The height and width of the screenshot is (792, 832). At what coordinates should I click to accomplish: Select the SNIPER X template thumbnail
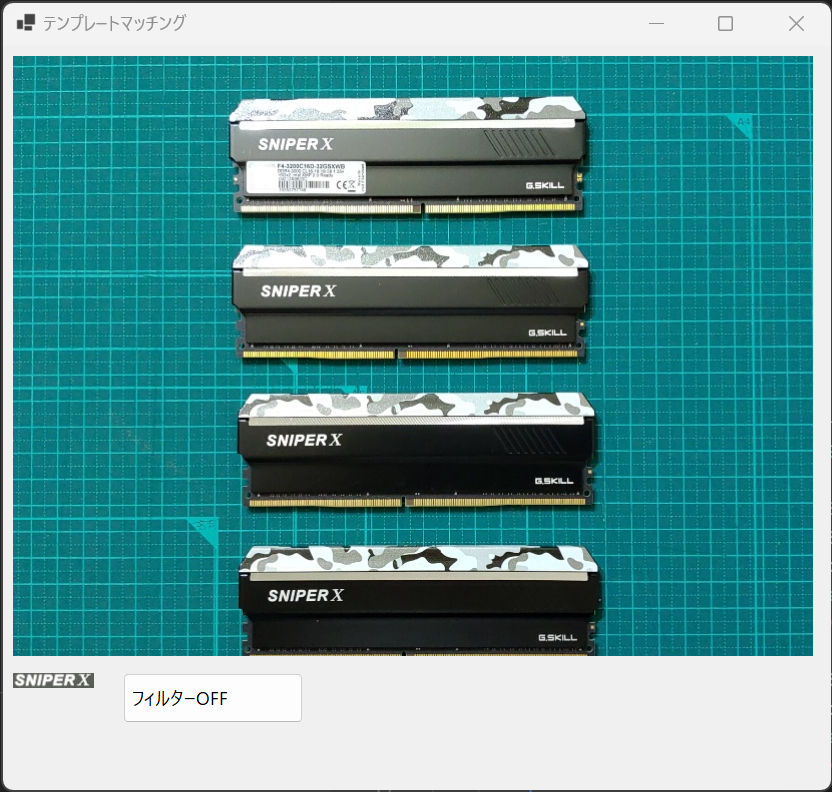[x=54, y=680]
